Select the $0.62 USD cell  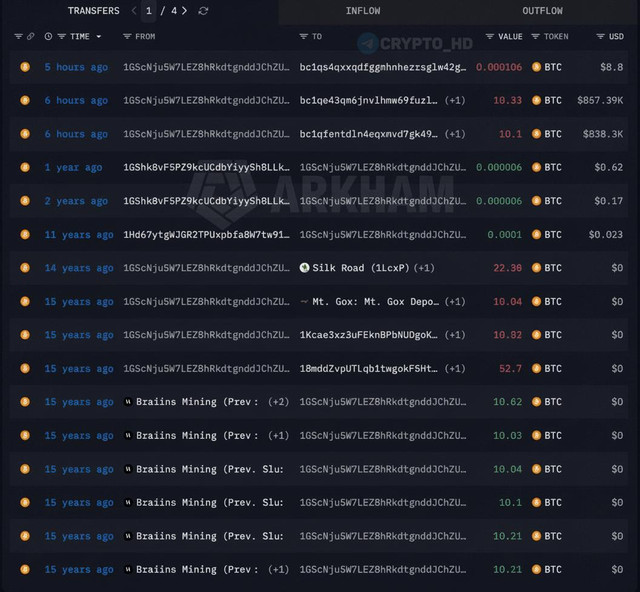pyautogui.click(x=609, y=167)
